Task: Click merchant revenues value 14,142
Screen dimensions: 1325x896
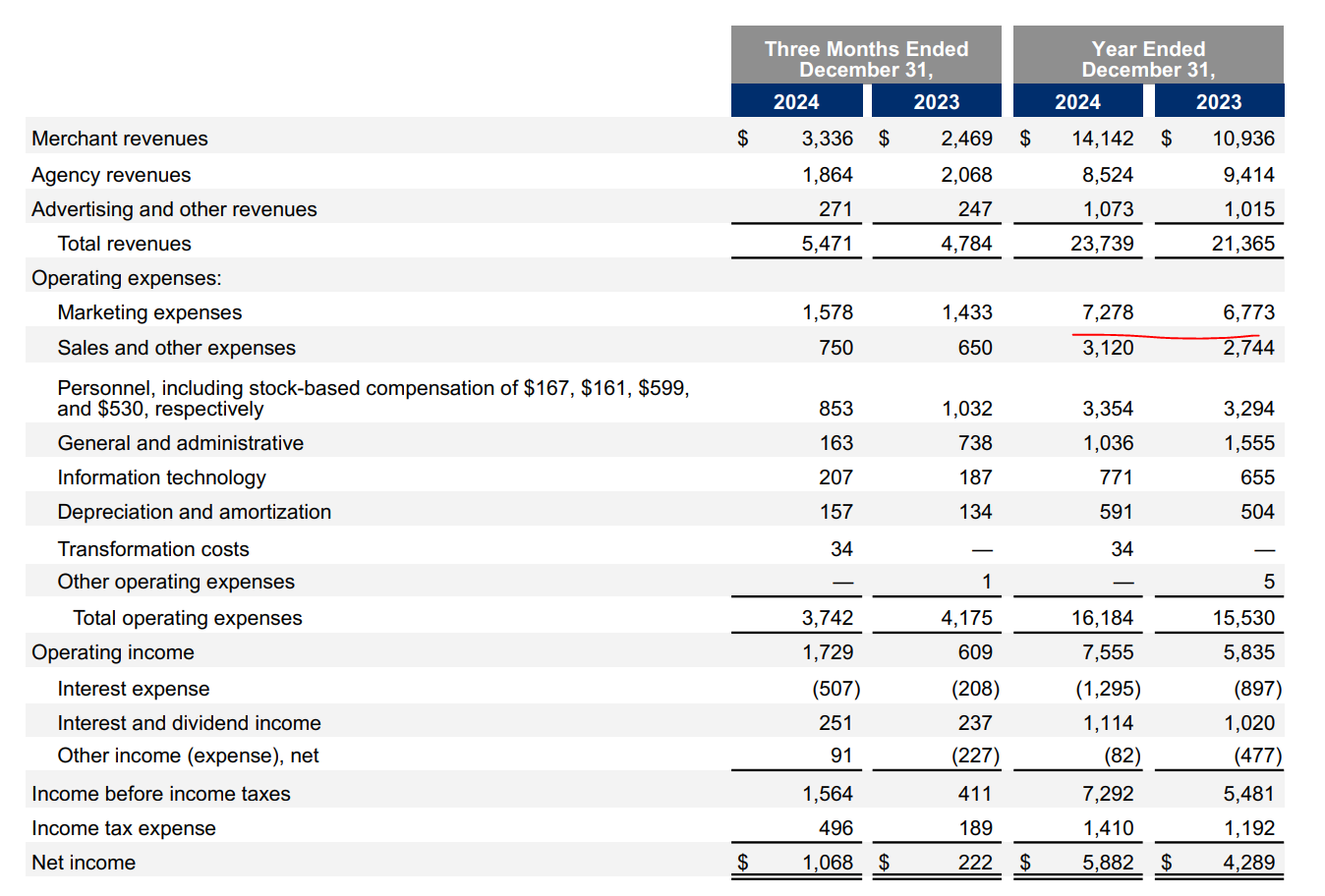Action: point(1102,139)
